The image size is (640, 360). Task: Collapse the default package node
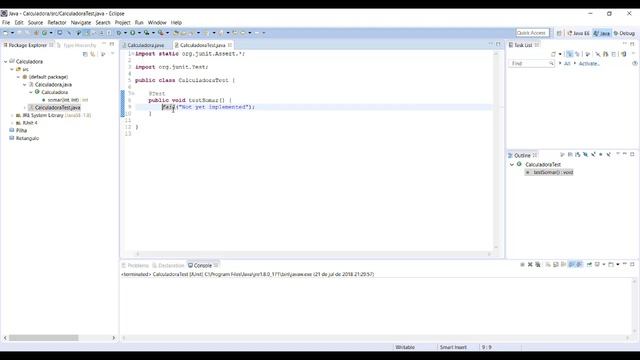coord(18,77)
